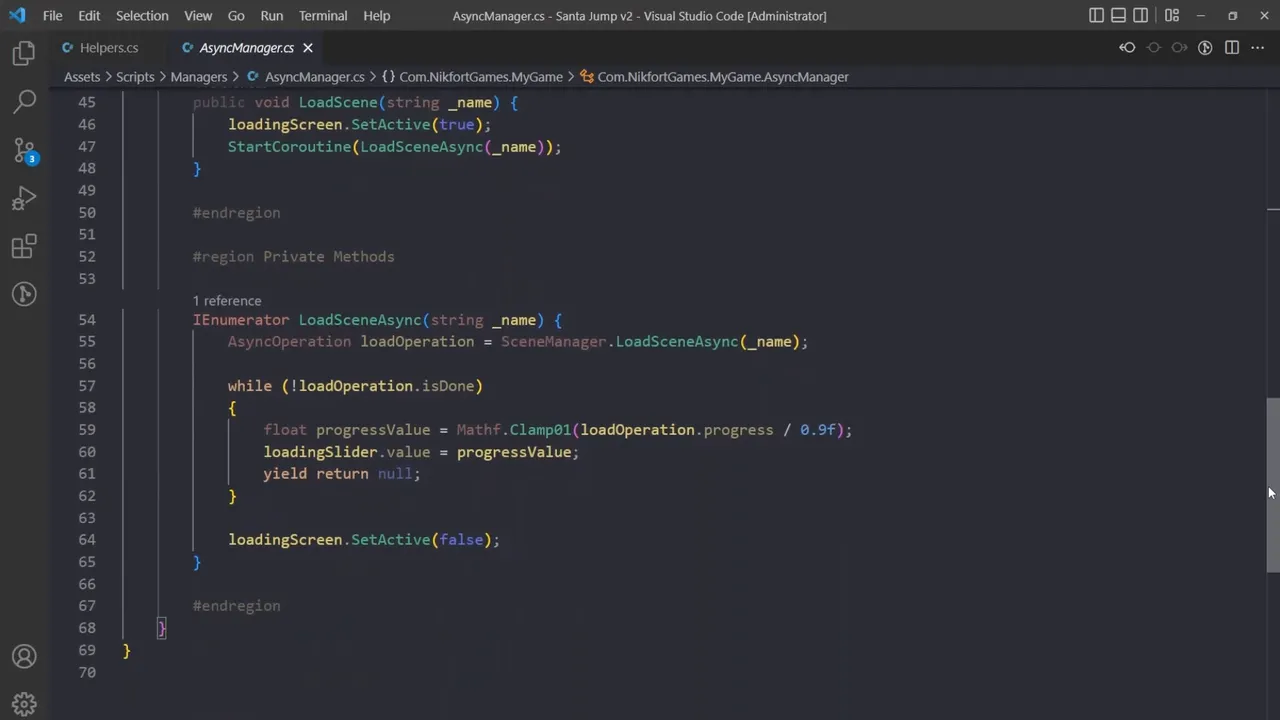This screenshot has height=720, width=1280.
Task: Open the '1 reference' CodeLens link
Action: pos(227,301)
